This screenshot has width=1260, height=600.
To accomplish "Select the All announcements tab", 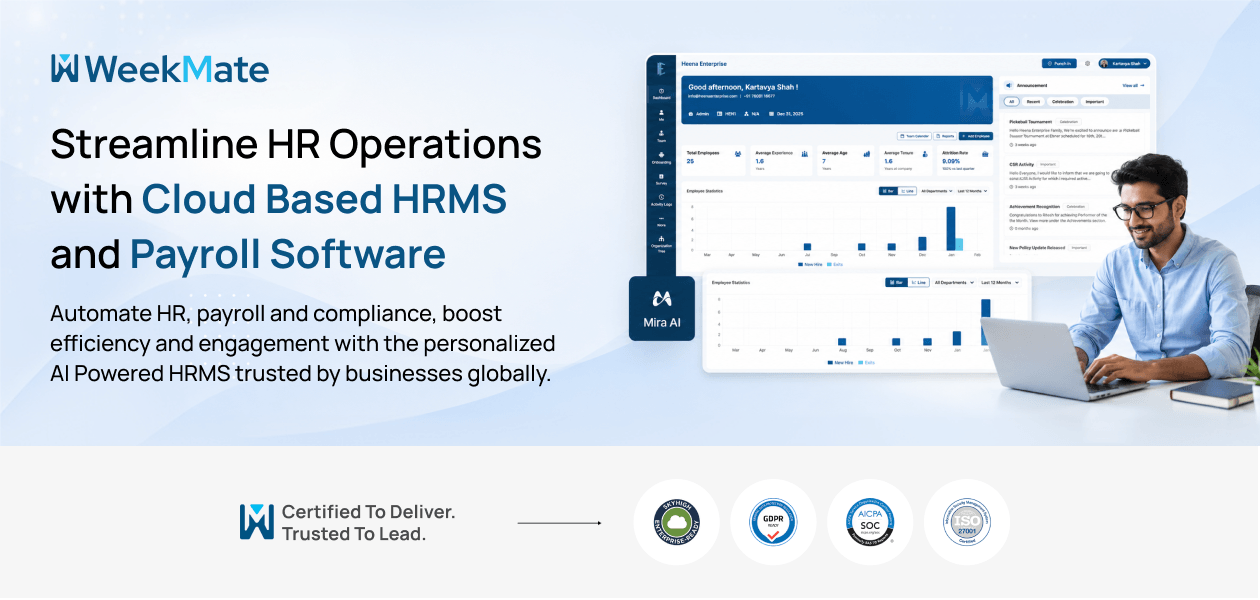I will coord(1012,102).
